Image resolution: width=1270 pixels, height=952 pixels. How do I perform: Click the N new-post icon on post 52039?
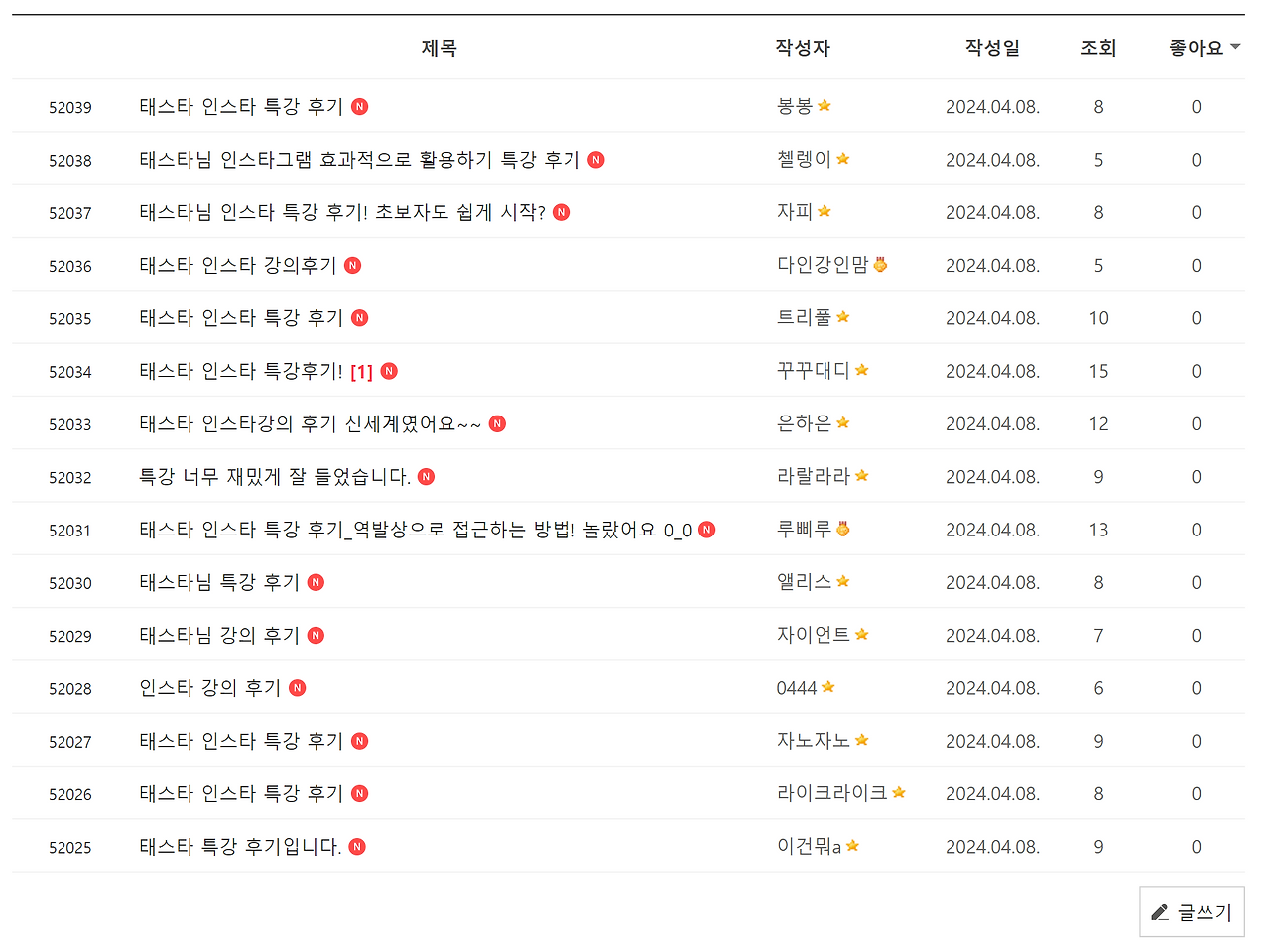361,106
